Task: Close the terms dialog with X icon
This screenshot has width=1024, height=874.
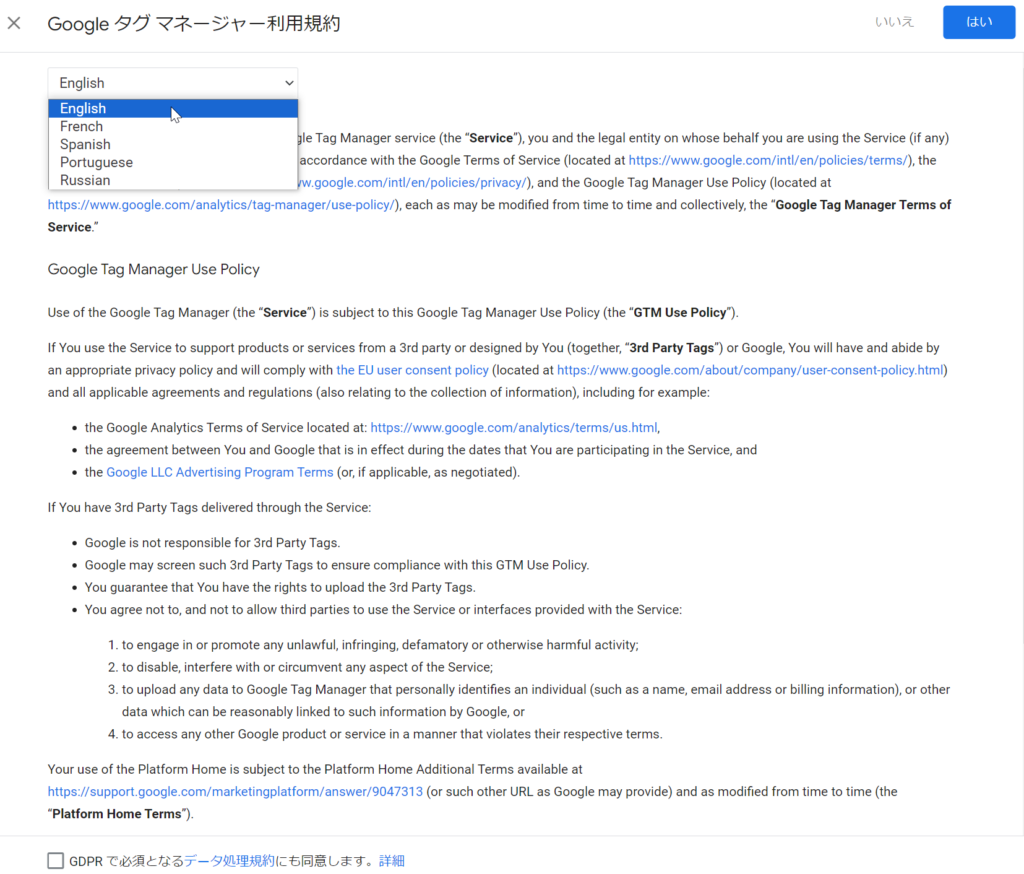Action: 14,23
